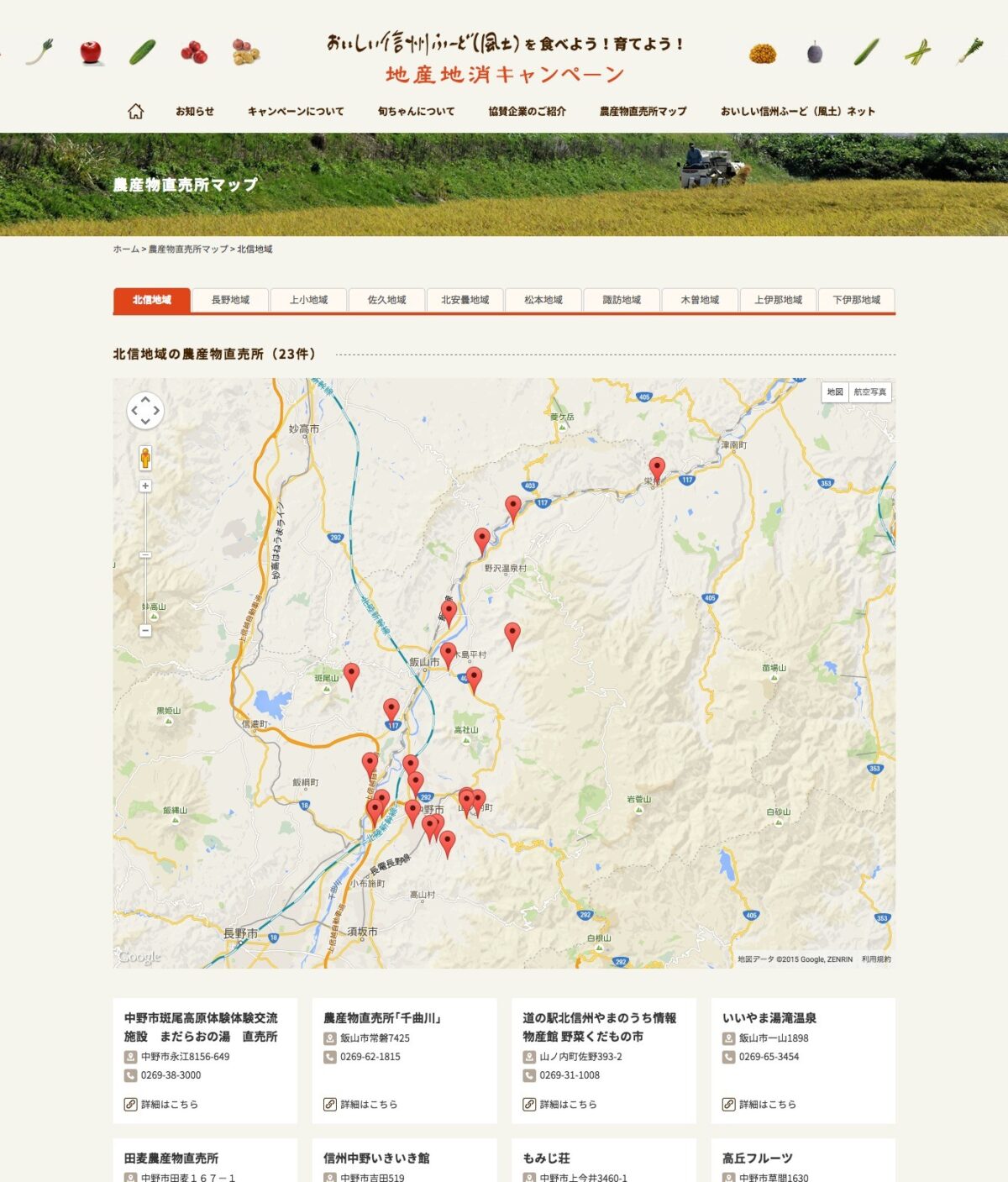Click the map pan control icon

pyautogui.click(x=145, y=411)
